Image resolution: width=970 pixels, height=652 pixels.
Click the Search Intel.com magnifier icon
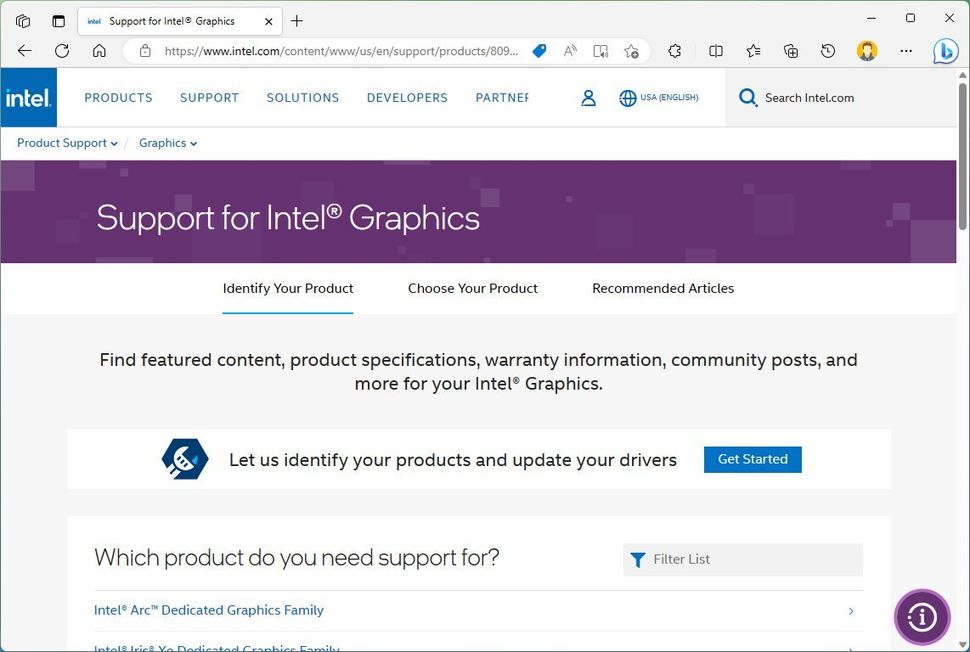(747, 97)
